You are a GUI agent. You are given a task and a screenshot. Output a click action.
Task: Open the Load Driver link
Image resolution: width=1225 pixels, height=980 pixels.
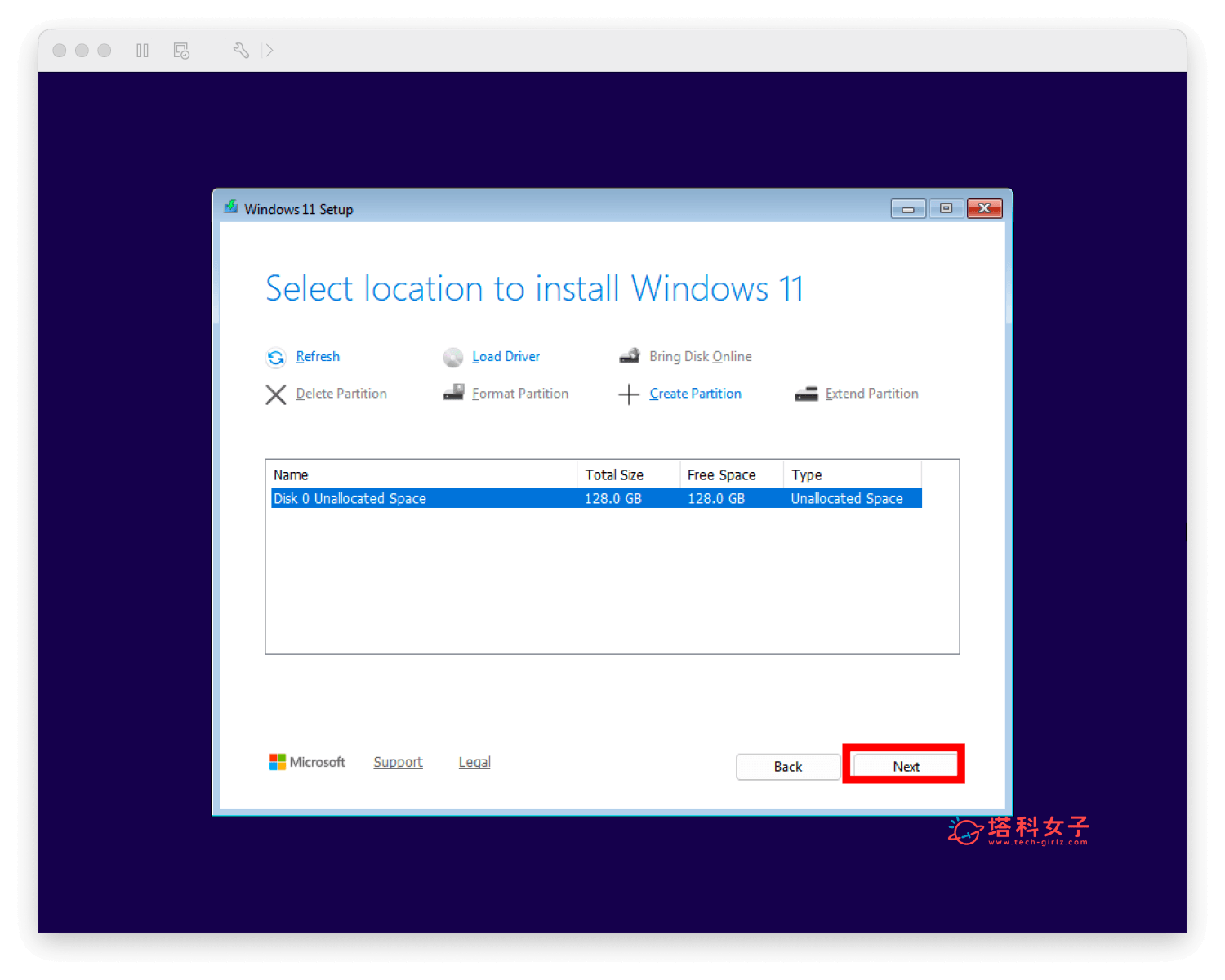[x=506, y=357]
